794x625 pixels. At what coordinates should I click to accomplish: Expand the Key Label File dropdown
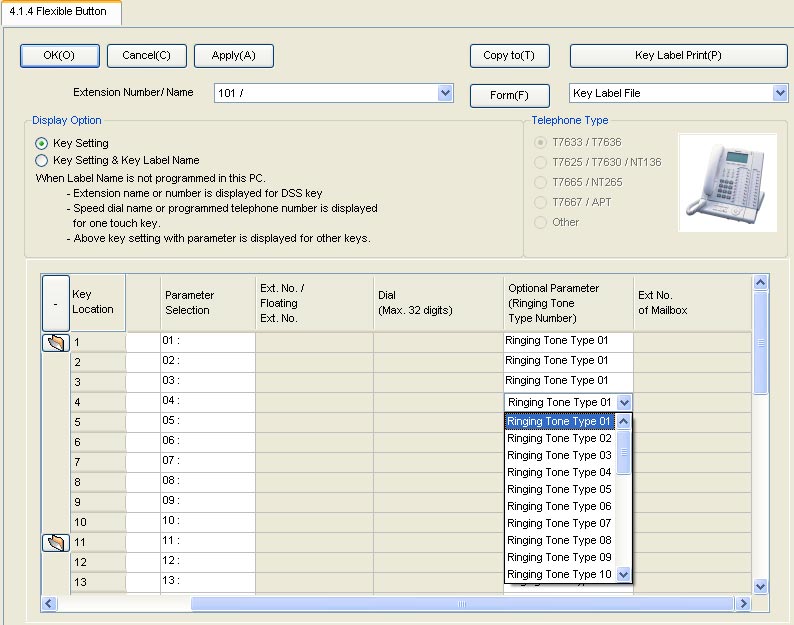point(780,93)
